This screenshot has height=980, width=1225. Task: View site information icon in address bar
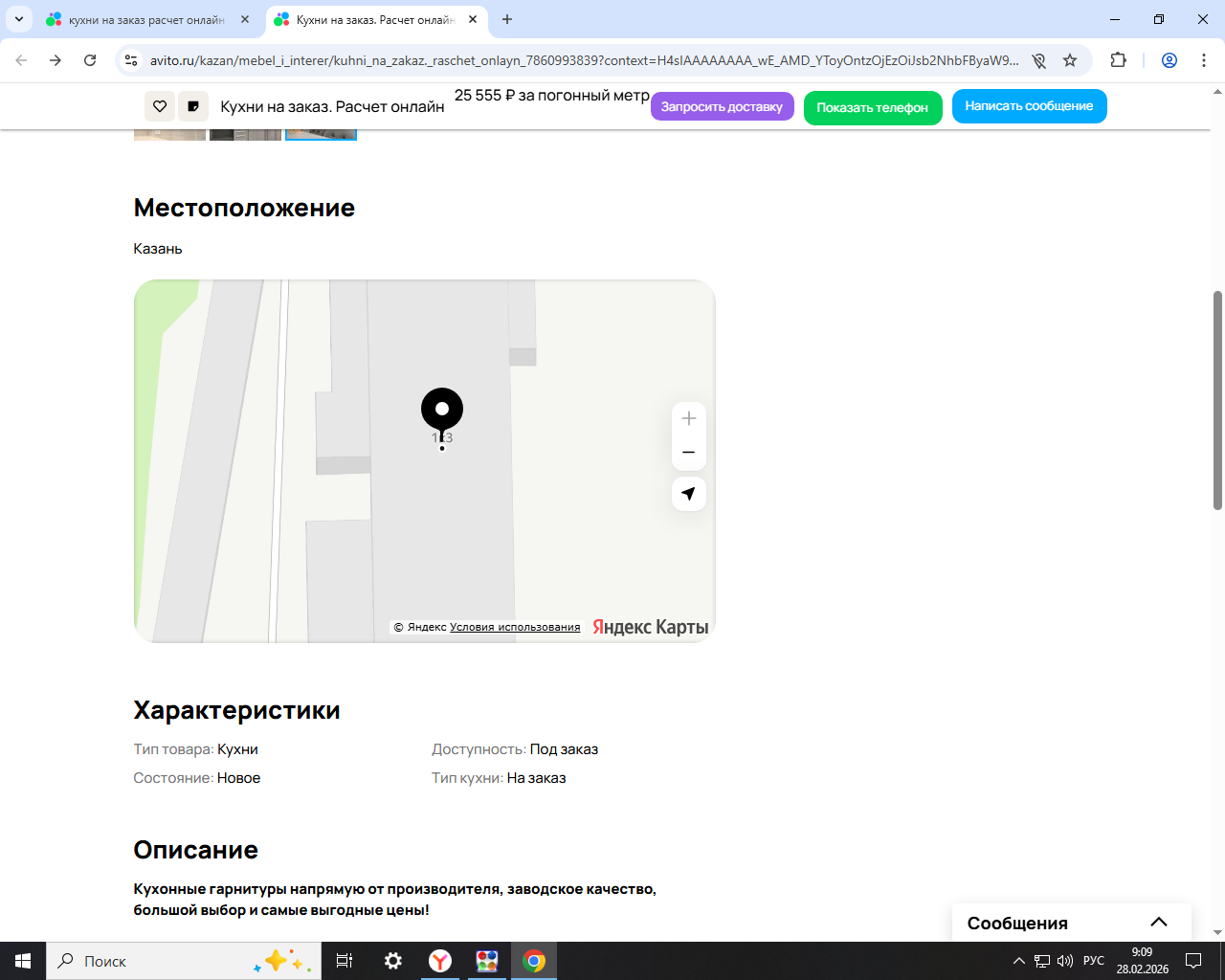point(132,60)
